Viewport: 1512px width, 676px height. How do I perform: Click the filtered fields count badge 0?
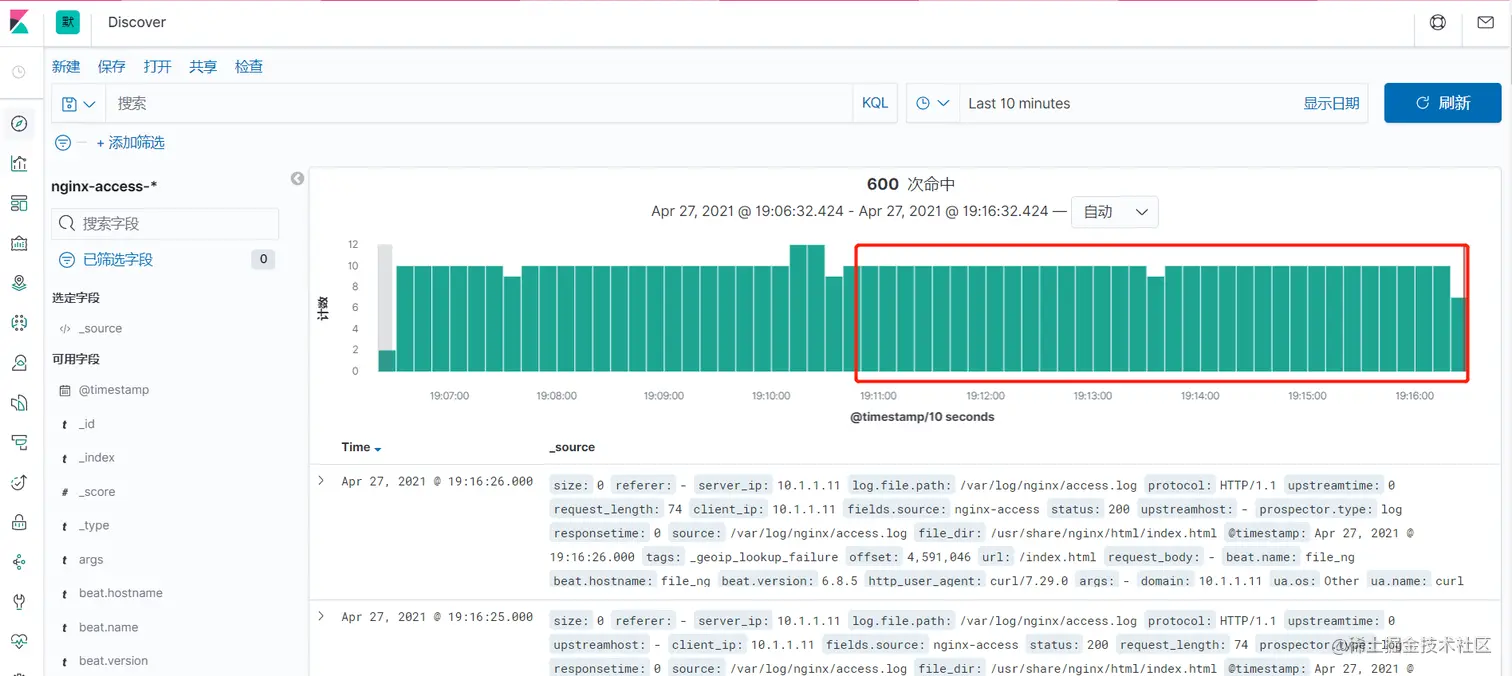pyautogui.click(x=263, y=259)
